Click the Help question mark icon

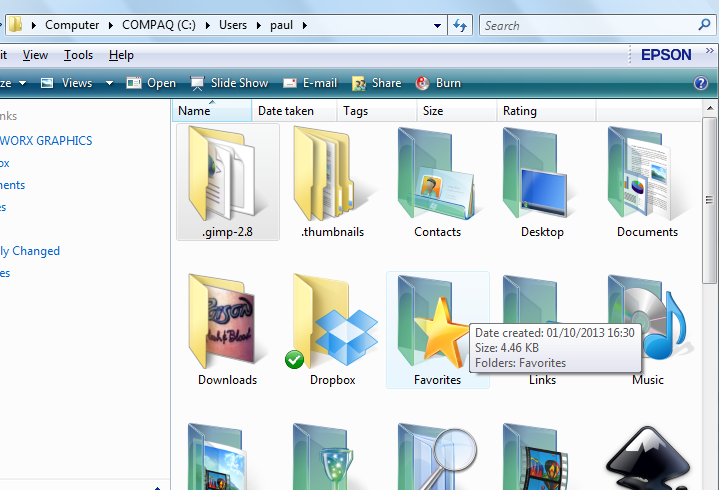tap(701, 83)
